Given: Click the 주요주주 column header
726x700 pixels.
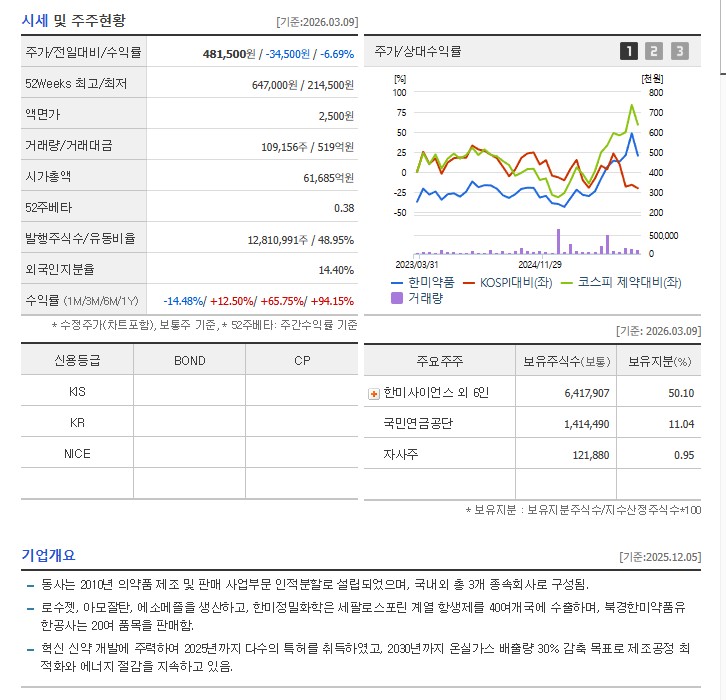Looking at the screenshot, I should coord(439,361).
